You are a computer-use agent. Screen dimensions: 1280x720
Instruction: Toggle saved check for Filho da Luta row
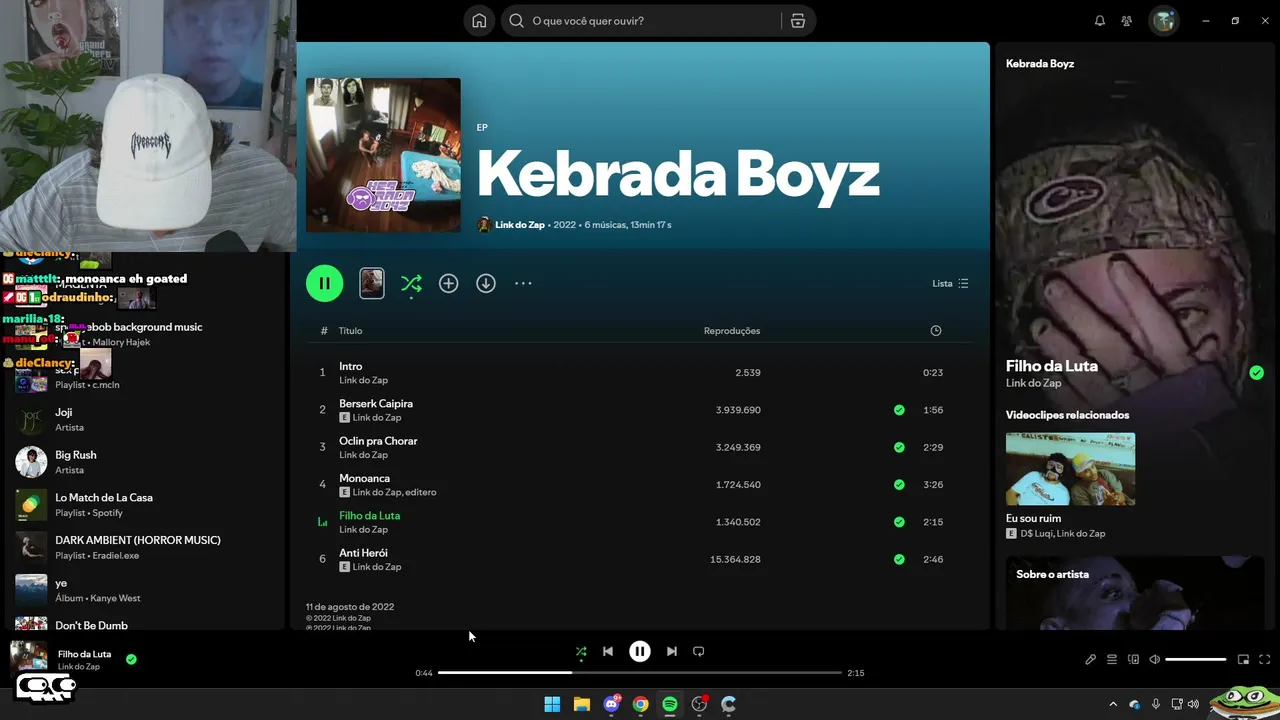[899, 522]
